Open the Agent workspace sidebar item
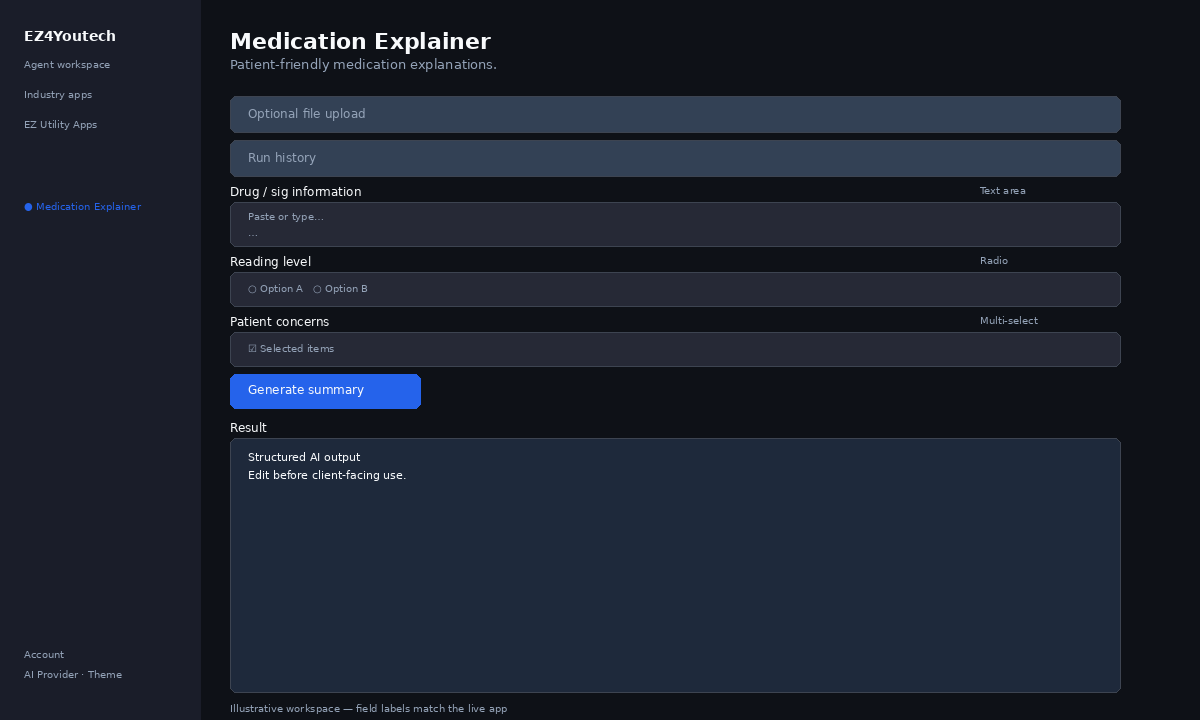Viewport: 1200px width, 720px height. [67, 65]
